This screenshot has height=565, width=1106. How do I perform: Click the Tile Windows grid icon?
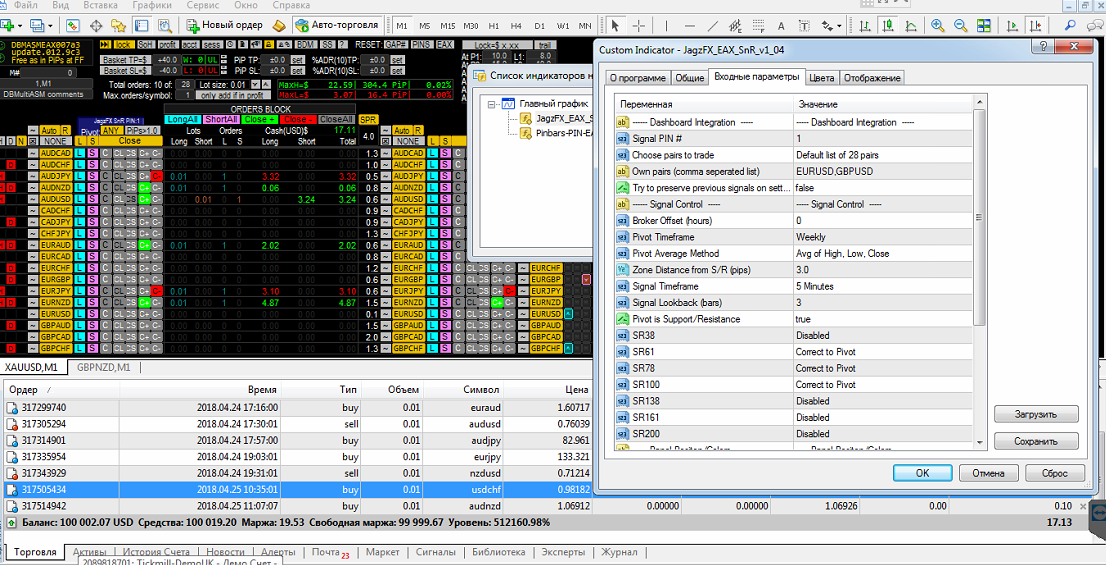pos(983,25)
